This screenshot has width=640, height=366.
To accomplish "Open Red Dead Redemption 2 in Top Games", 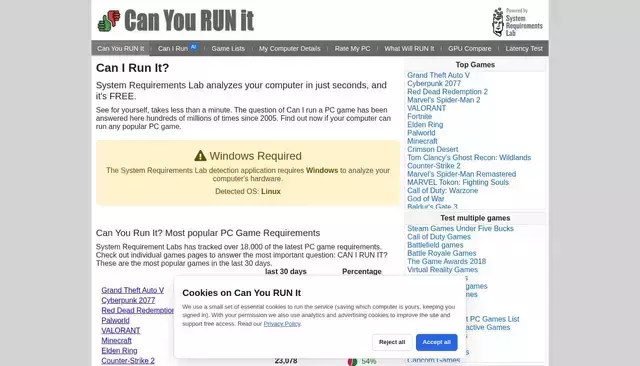I will pyautogui.click(x=447, y=92).
